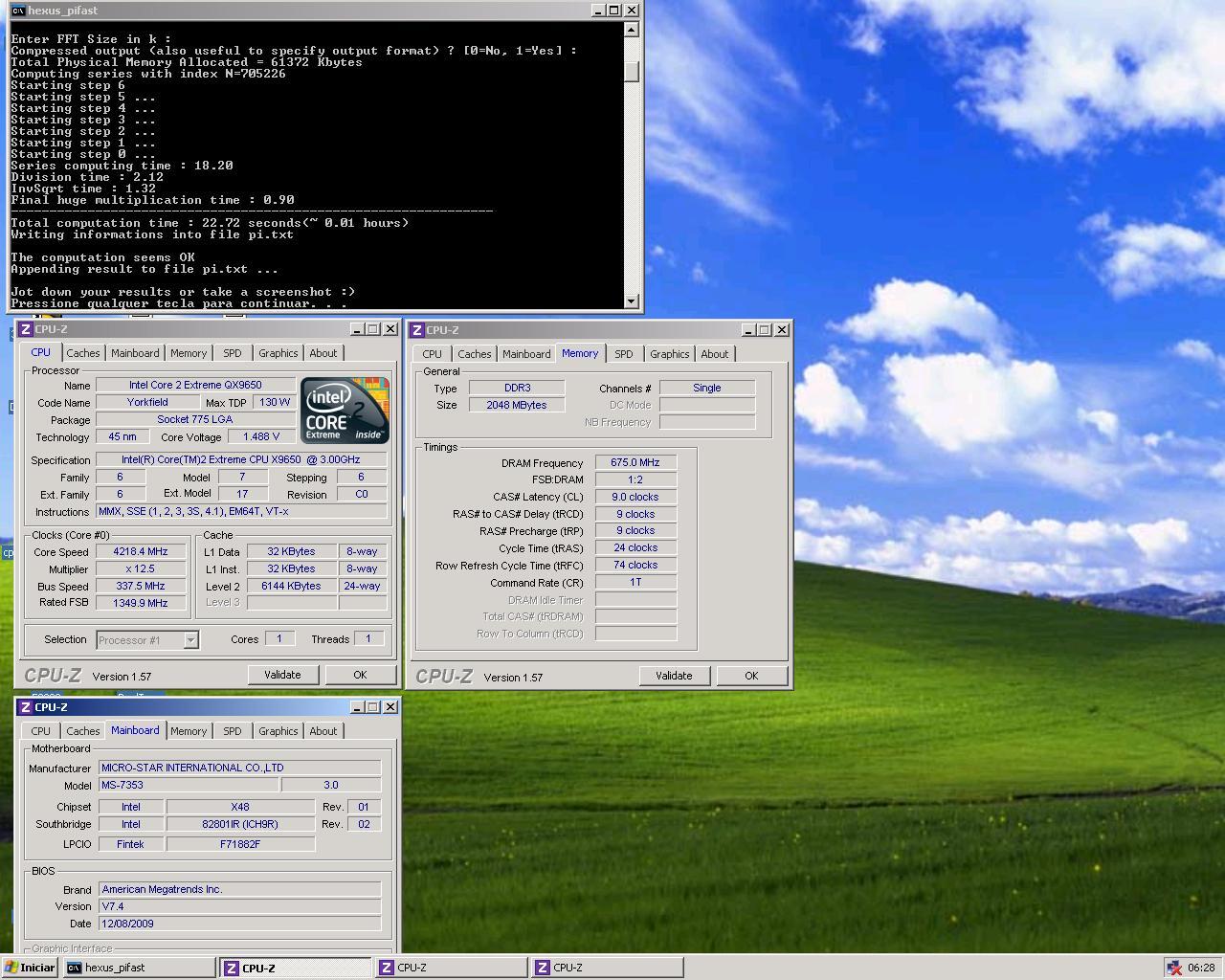This screenshot has width=1225, height=980.
Task: Click Validate in the Memory tab window
Action: point(674,676)
